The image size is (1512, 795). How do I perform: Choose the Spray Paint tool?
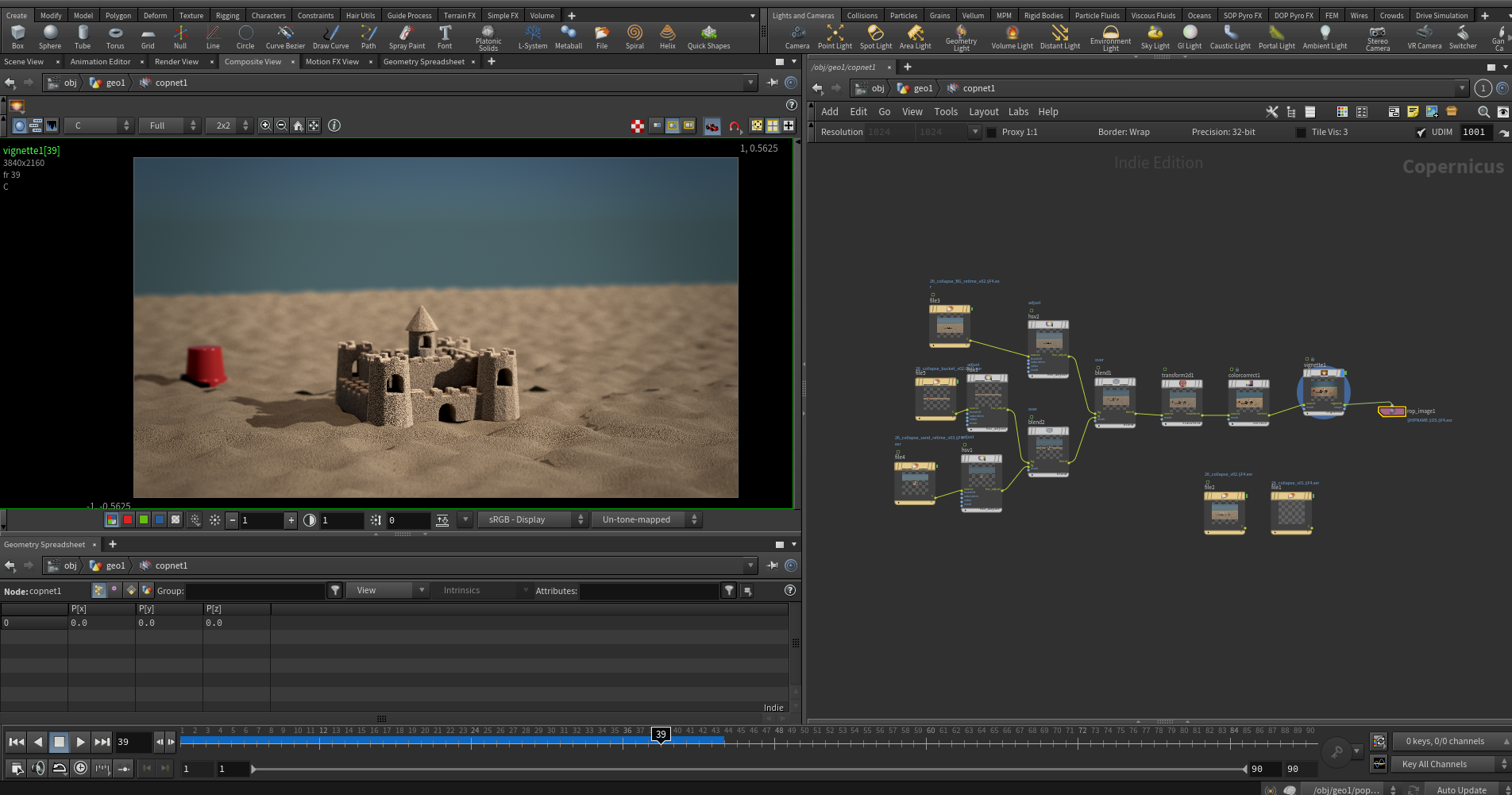pyautogui.click(x=407, y=37)
